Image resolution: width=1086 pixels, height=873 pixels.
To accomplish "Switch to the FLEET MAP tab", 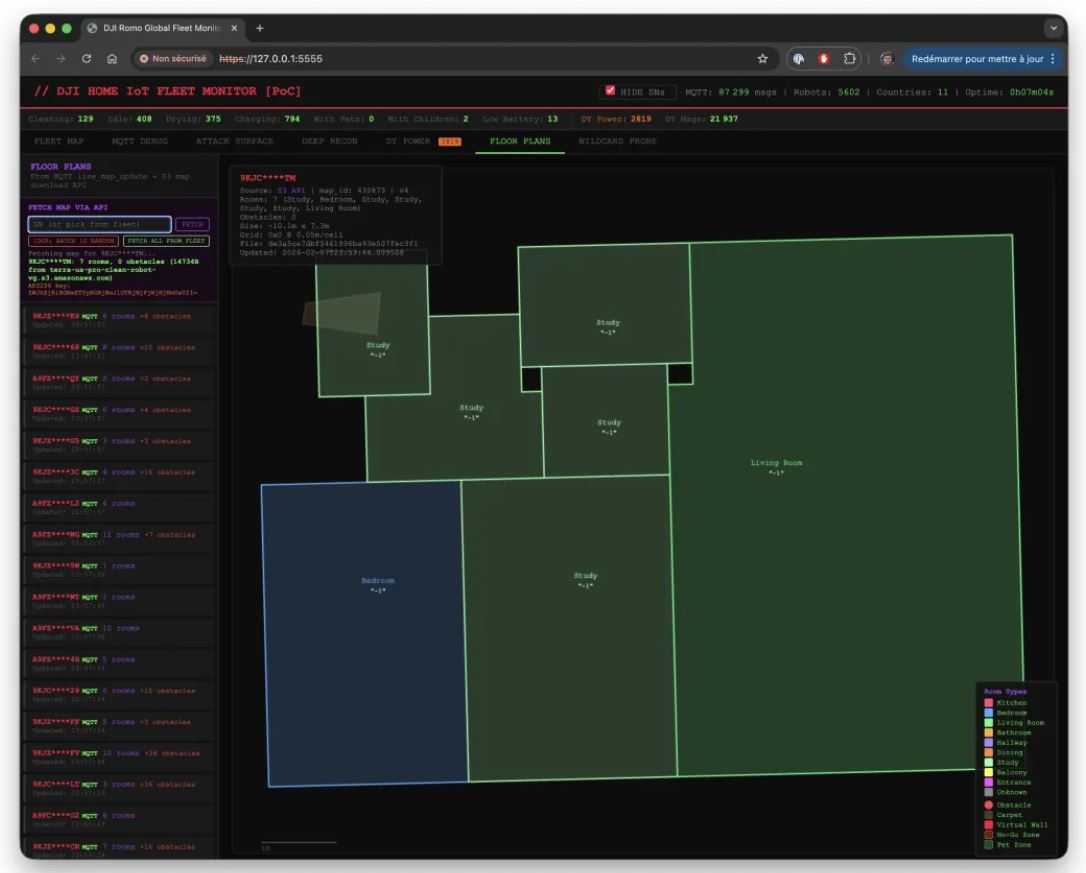I will [x=58, y=142].
